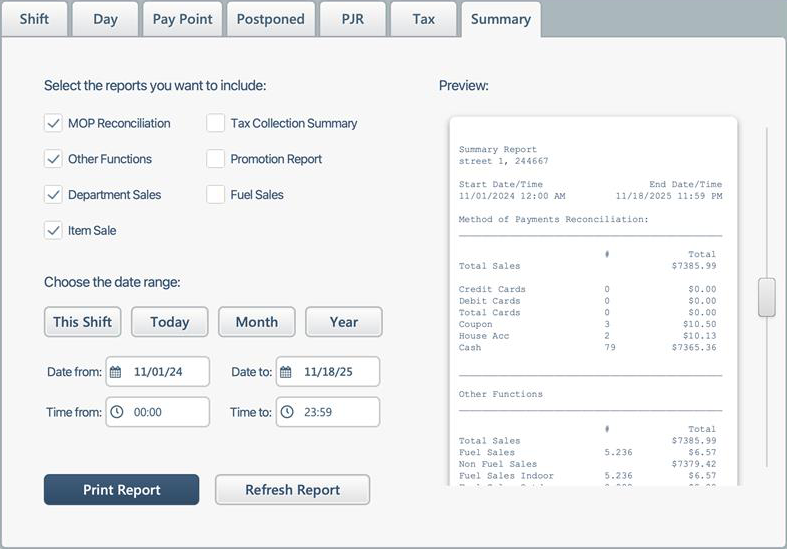Uncheck the Other Functions checkbox
Image resolution: width=787 pixels, height=549 pixels.
click(53, 159)
